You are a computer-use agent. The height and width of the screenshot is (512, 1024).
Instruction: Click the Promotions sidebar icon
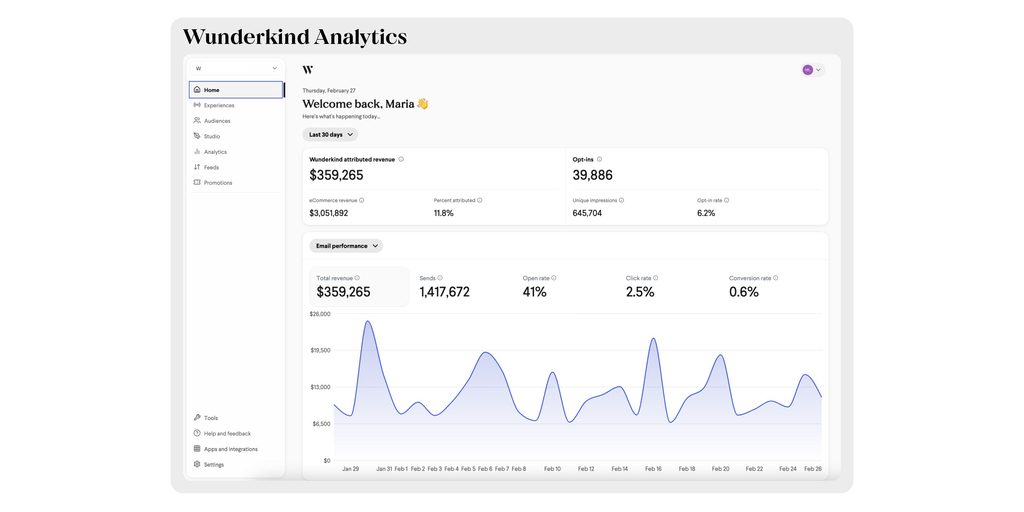197,183
